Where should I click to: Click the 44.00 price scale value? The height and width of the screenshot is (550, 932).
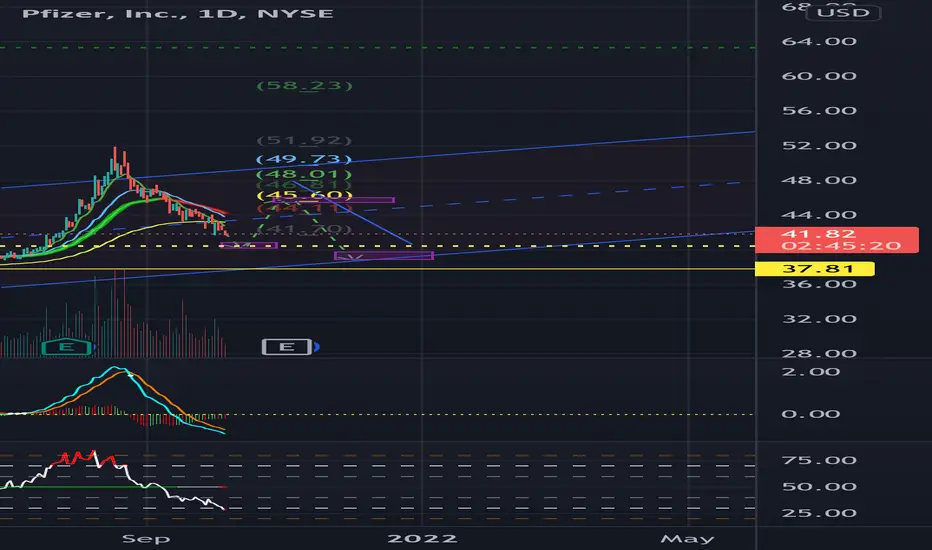pos(819,214)
